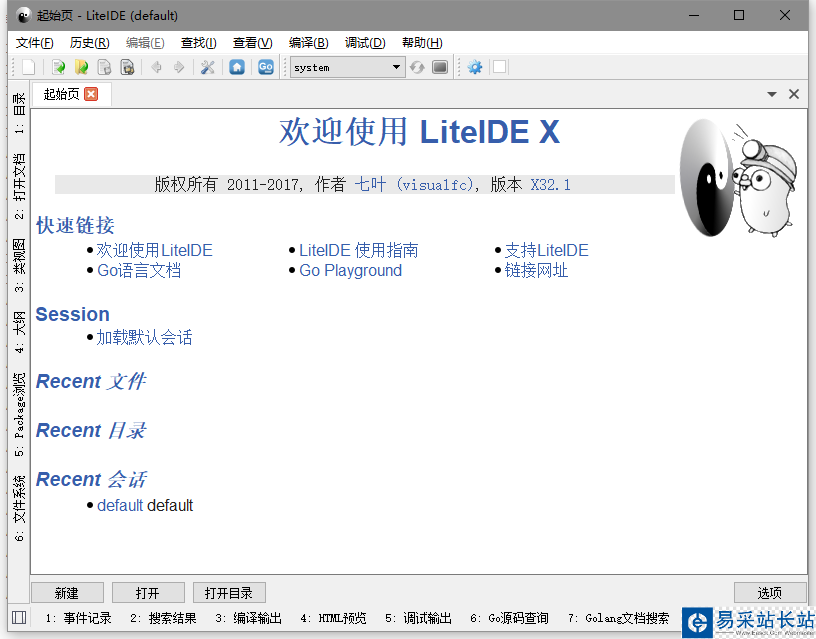Click the 选项 button

click(x=770, y=593)
